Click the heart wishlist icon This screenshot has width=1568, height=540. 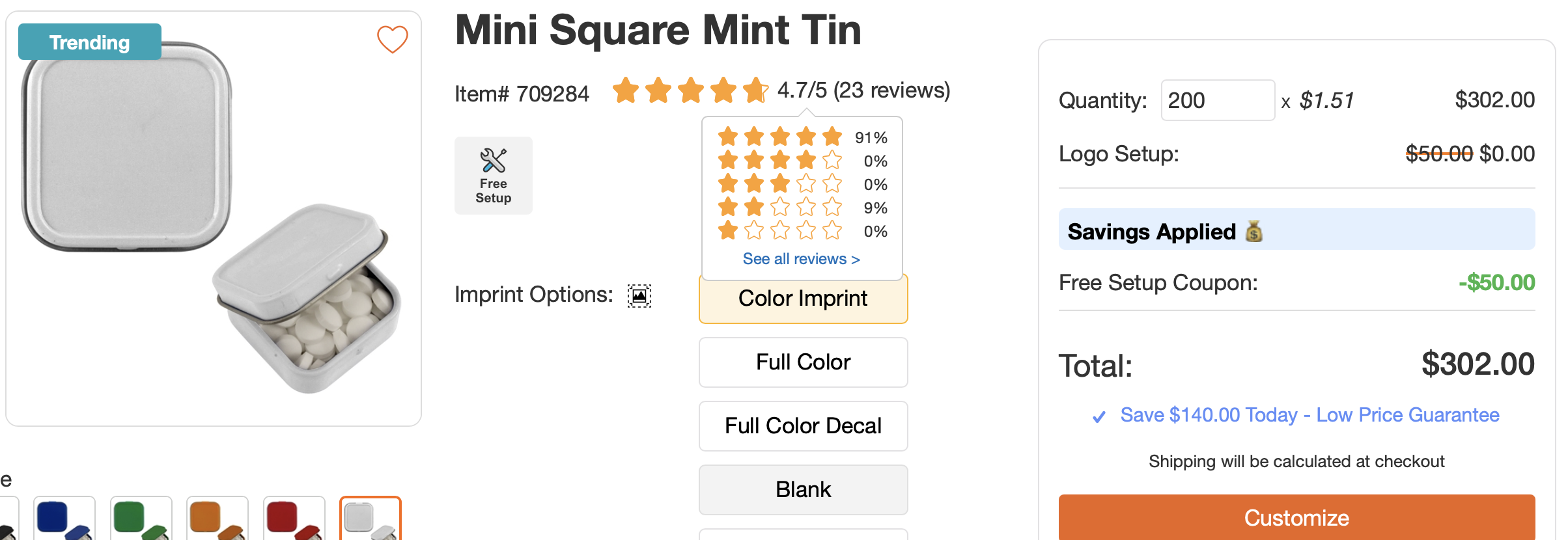click(x=392, y=39)
